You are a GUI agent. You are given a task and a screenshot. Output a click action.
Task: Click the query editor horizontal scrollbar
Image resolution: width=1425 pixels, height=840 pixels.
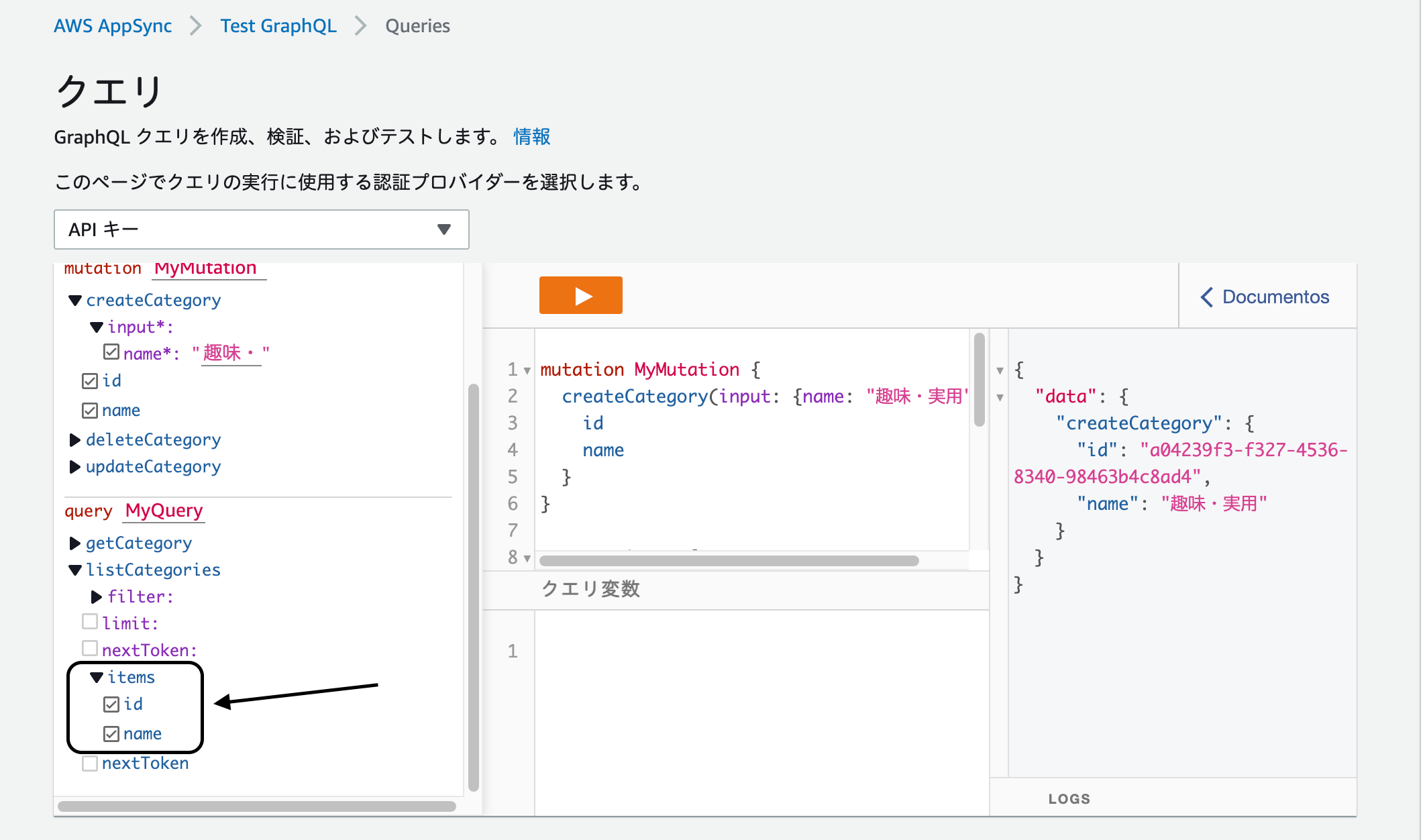click(729, 561)
